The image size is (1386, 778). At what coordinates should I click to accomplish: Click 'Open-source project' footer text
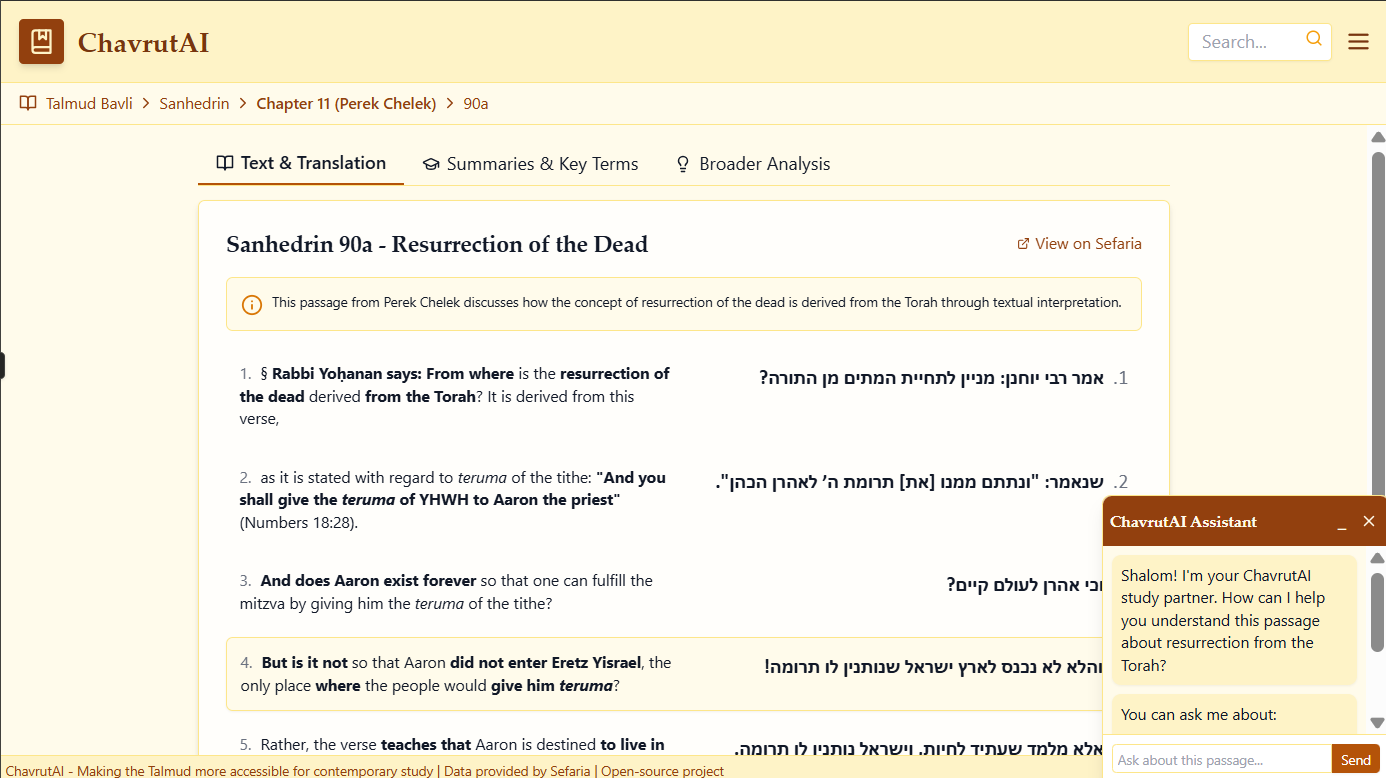pyautogui.click(x=662, y=771)
